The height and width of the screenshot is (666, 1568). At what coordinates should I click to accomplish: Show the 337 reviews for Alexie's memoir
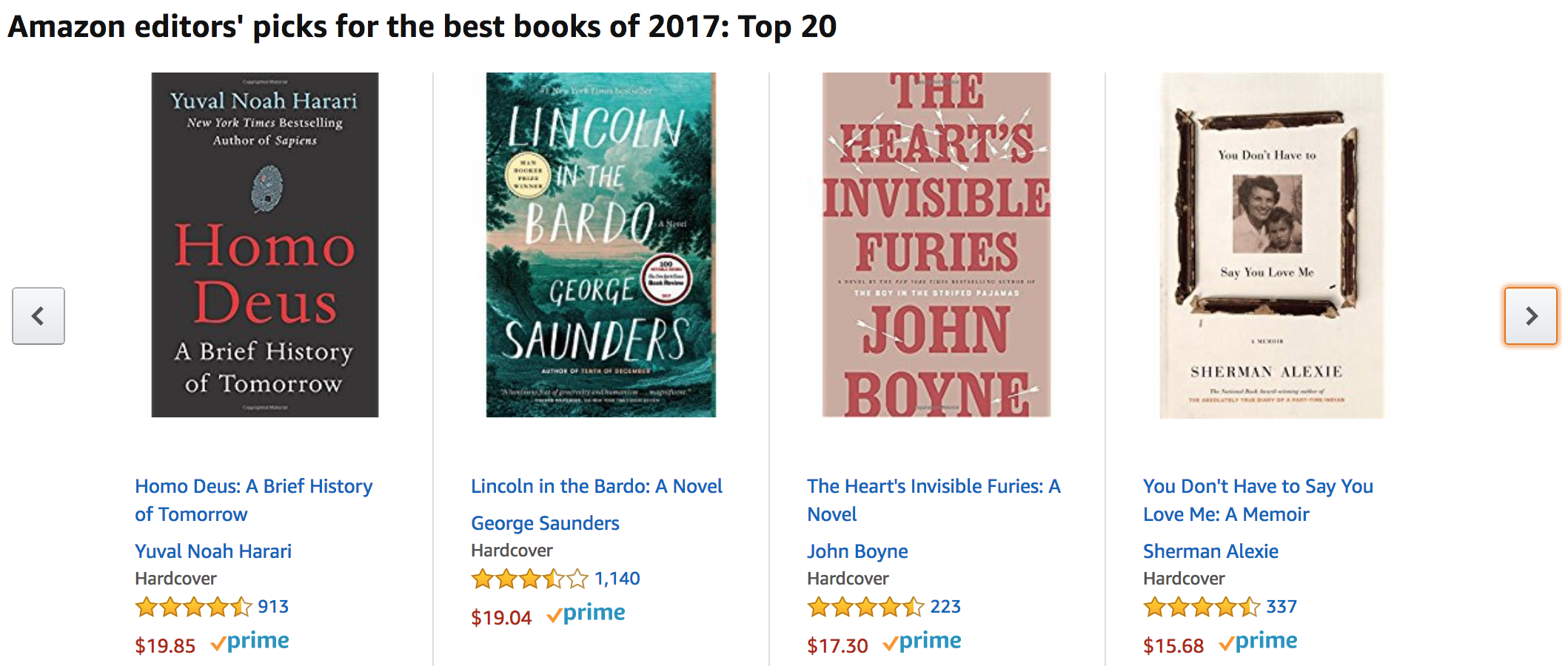[x=1281, y=607]
